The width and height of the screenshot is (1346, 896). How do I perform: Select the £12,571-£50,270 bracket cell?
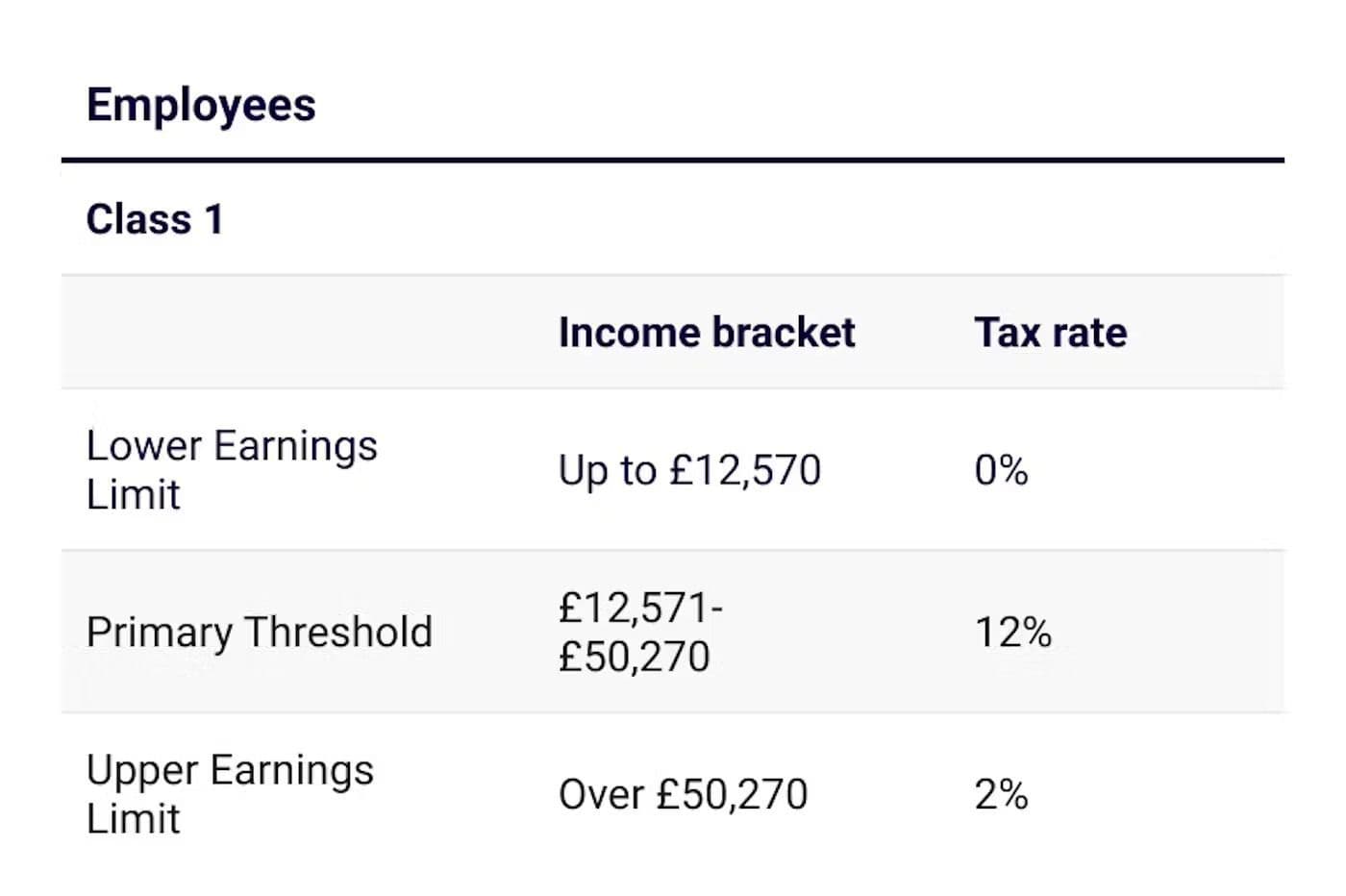[641, 633]
